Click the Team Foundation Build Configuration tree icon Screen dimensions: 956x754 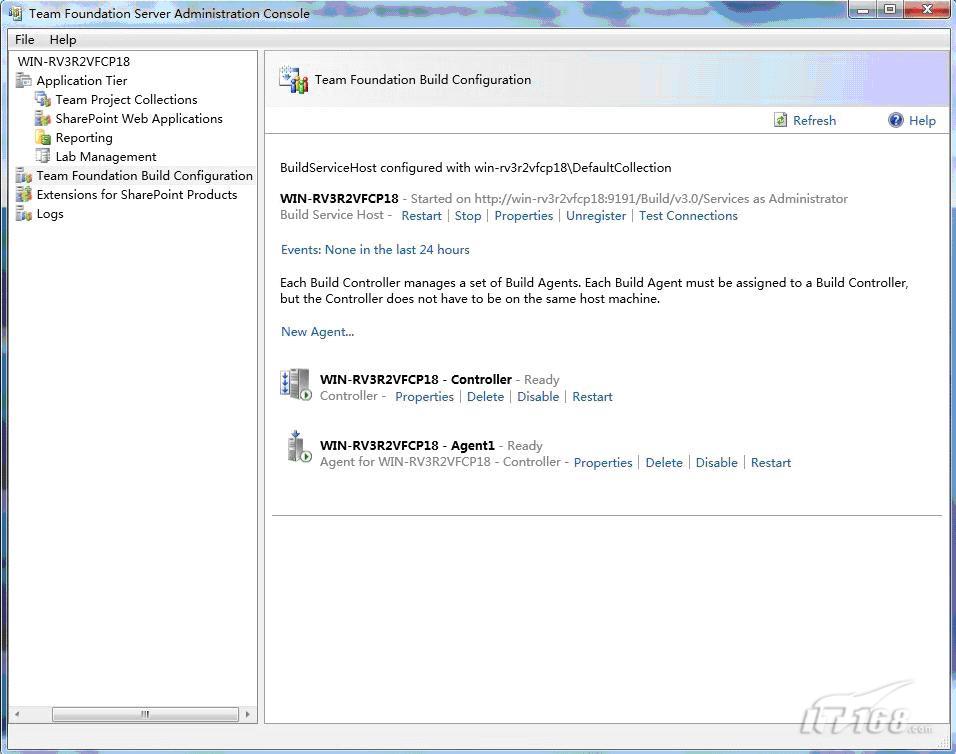[x=23, y=176]
